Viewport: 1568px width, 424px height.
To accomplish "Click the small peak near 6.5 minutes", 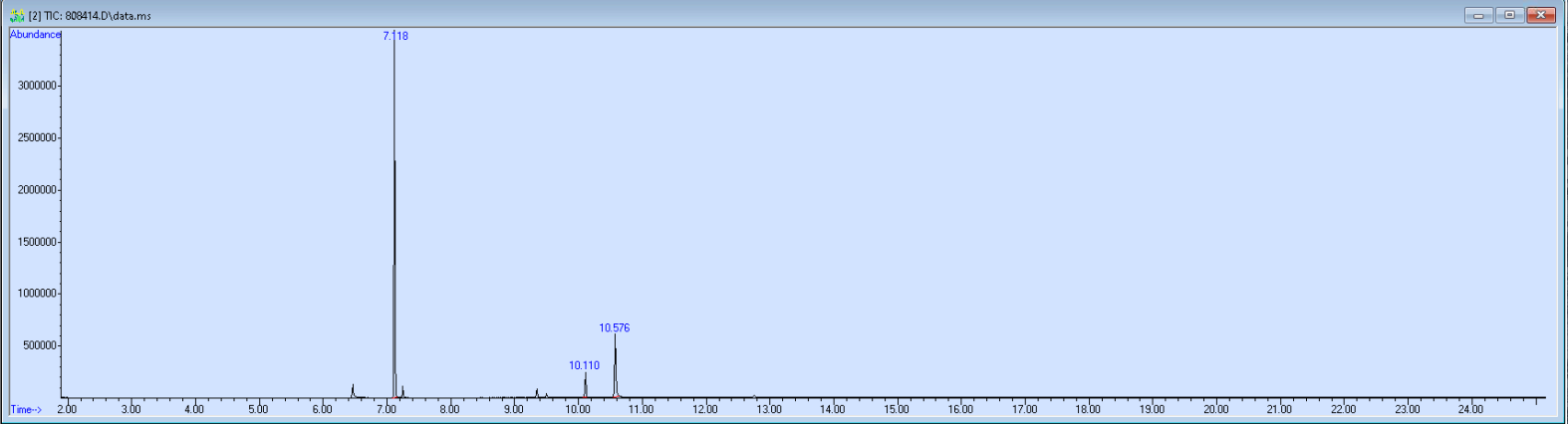I will tap(353, 391).
